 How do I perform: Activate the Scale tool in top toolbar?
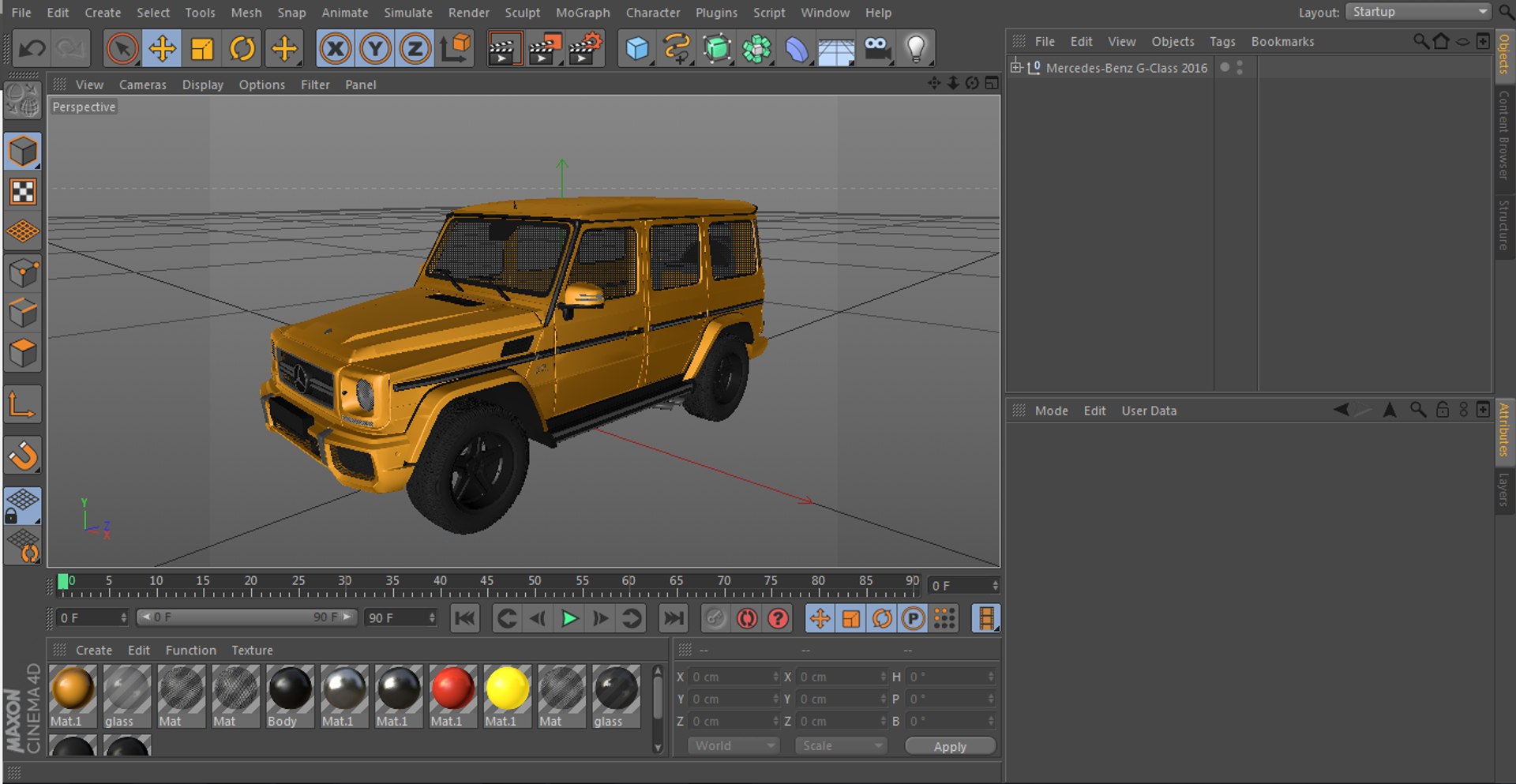point(202,49)
